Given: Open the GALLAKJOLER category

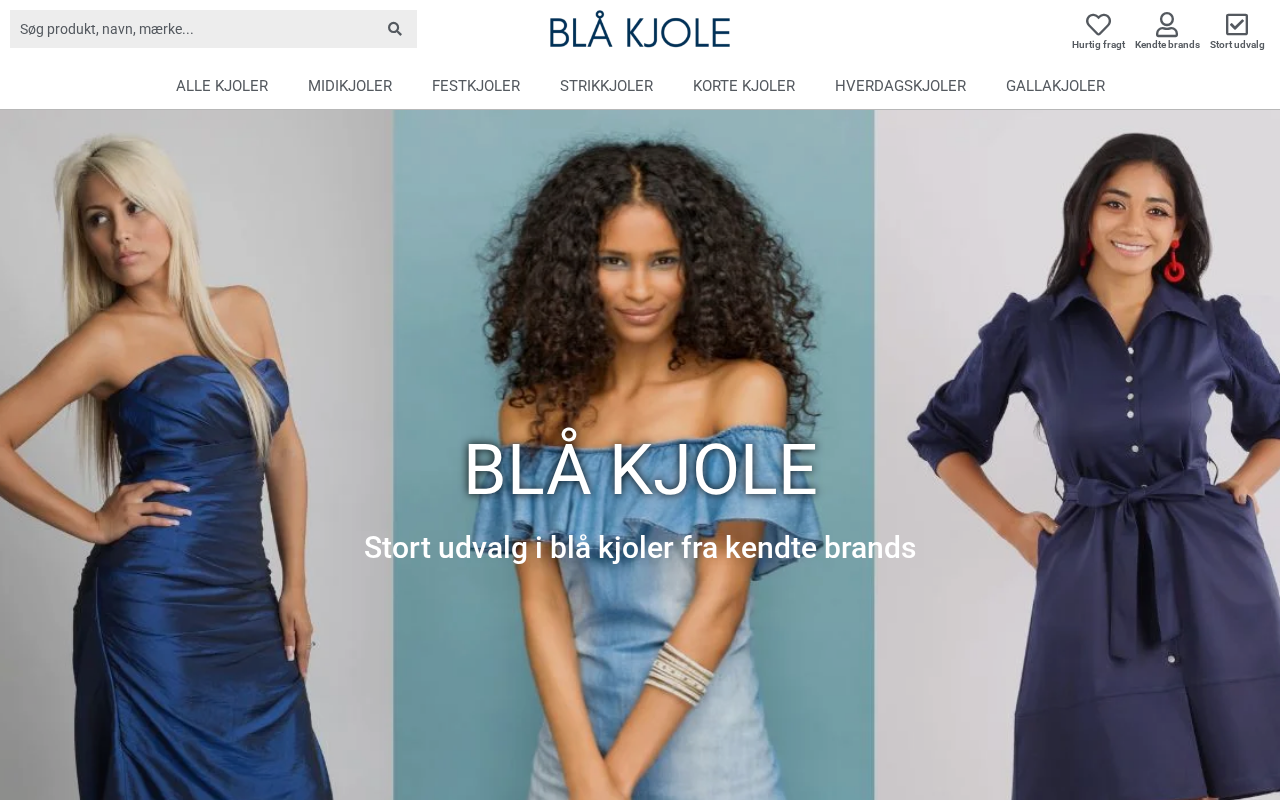Looking at the screenshot, I should pos(1055,86).
